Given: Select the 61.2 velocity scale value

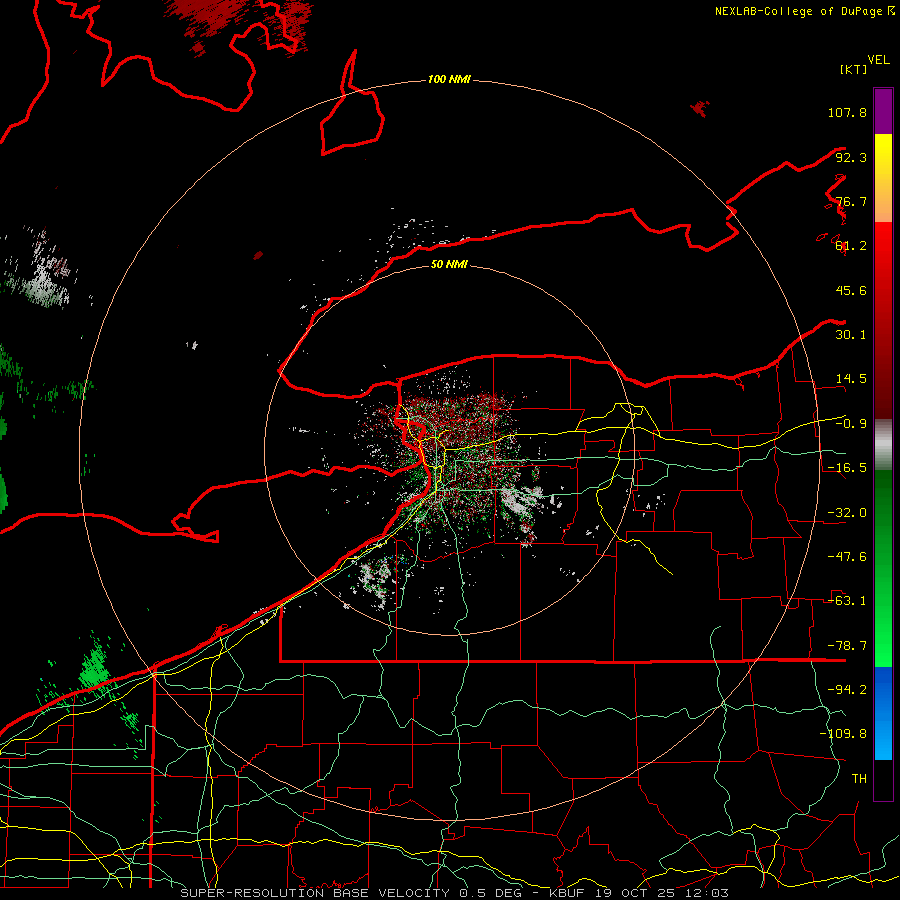Looking at the screenshot, I should pyautogui.click(x=851, y=246).
